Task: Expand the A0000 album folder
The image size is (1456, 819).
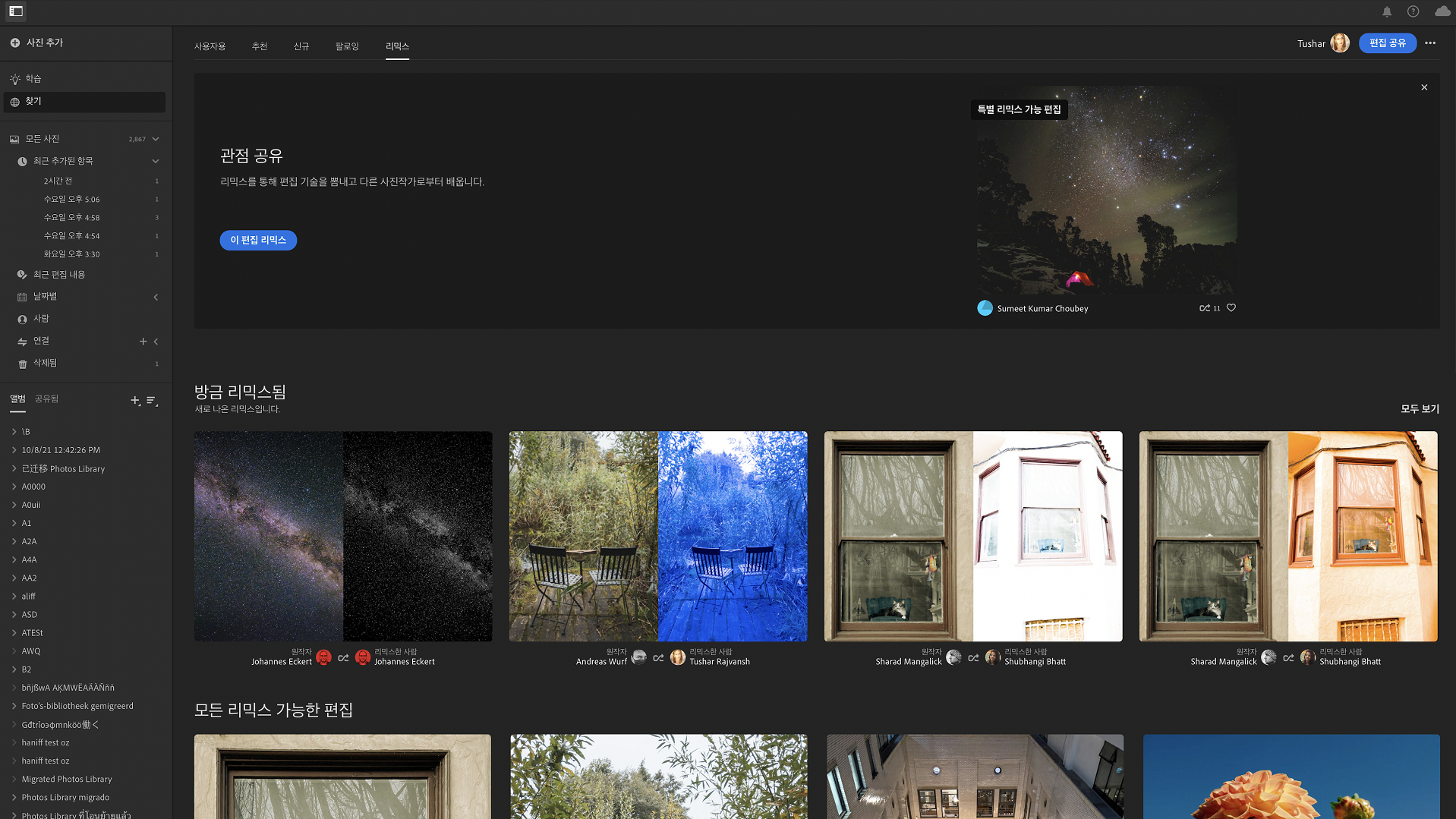Action: coord(14,487)
